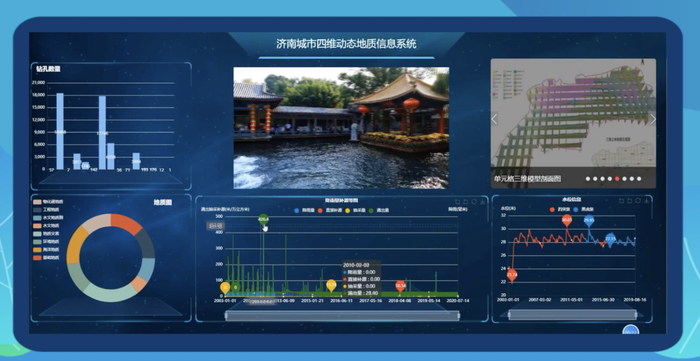This screenshot has width=700, height=361.
Task: Click the circular restore icon in the spring recharge chart toolbar
Action: [x=474, y=202]
